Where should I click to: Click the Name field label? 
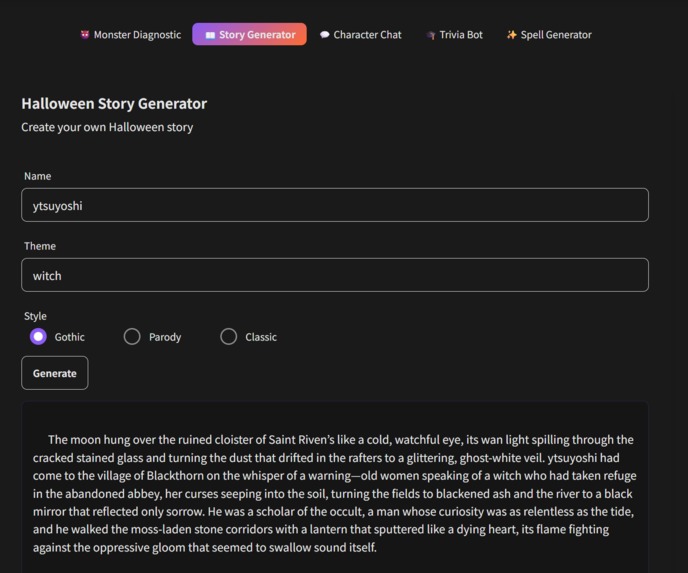tap(37, 176)
